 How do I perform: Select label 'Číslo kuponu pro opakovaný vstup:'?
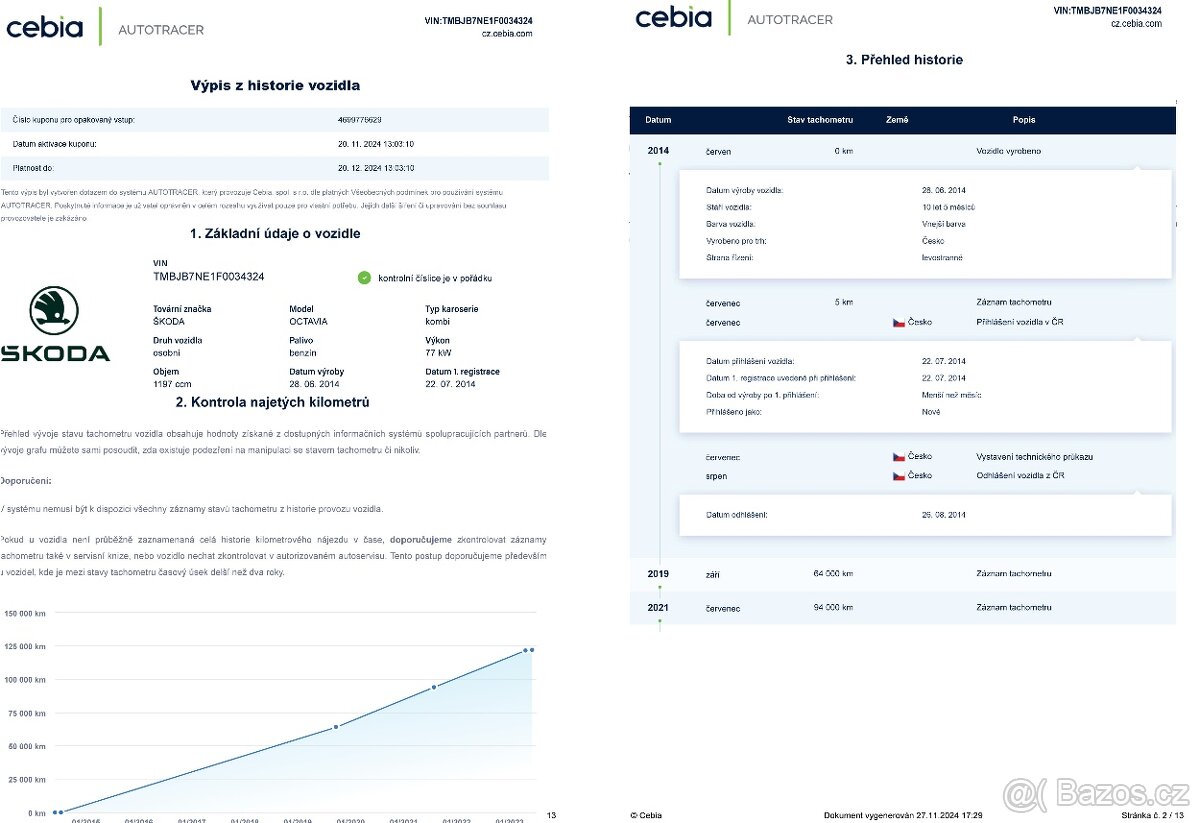click(x=73, y=120)
